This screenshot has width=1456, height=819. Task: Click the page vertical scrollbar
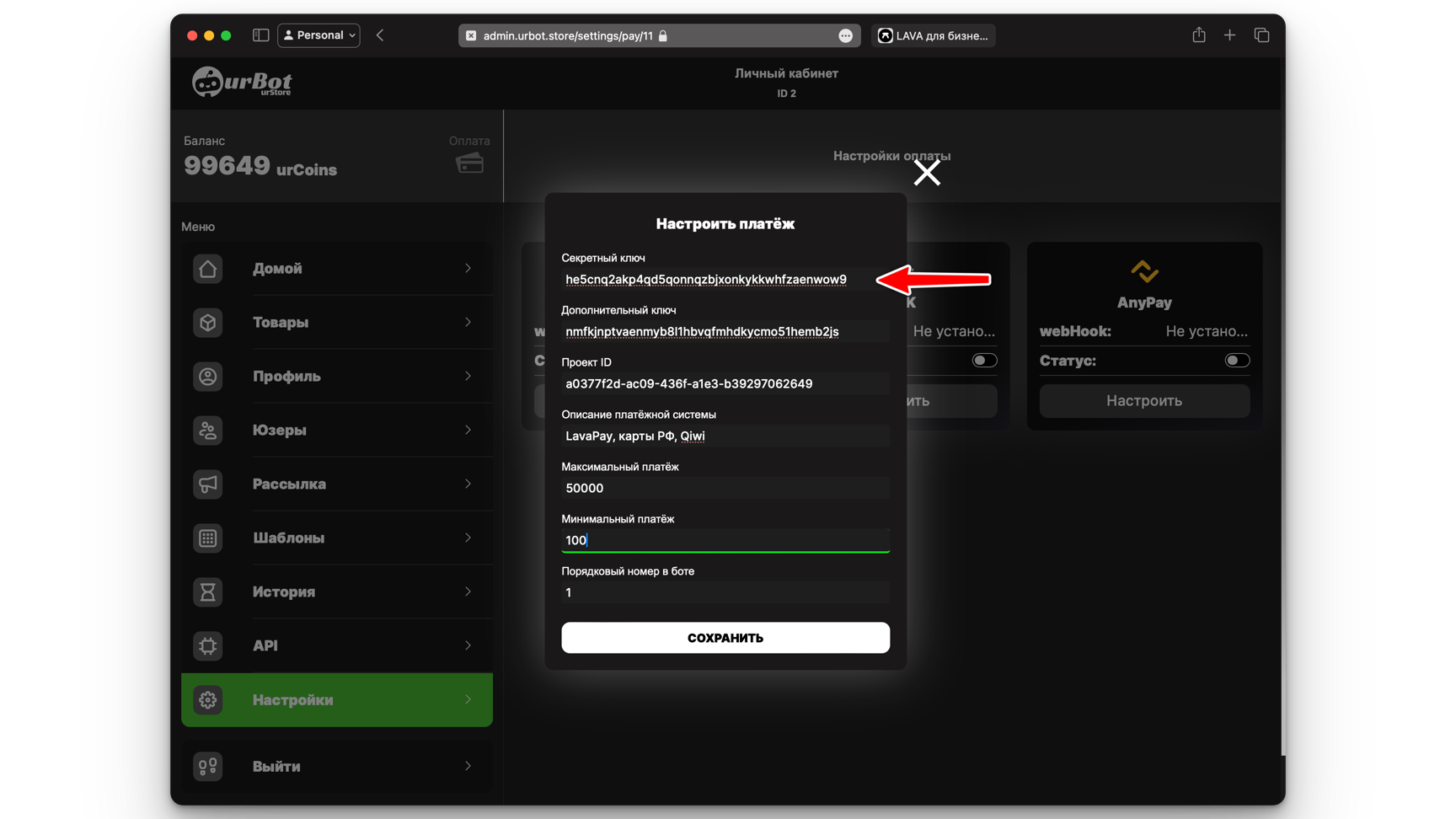click(x=1282, y=421)
